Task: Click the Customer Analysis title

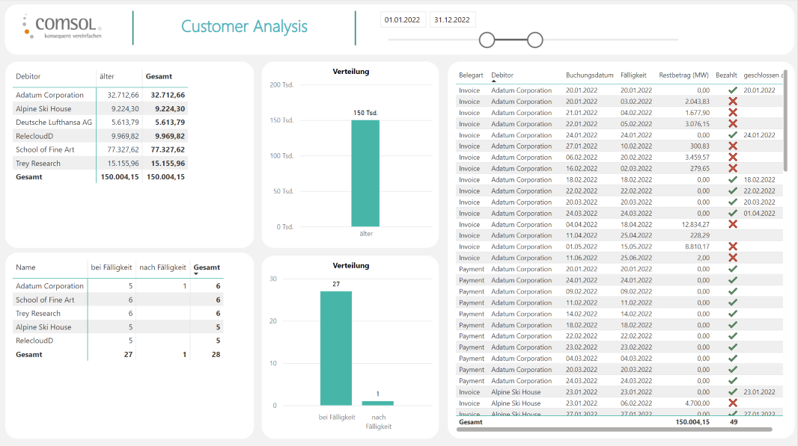Action: pyautogui.click(x=244, y=26)
